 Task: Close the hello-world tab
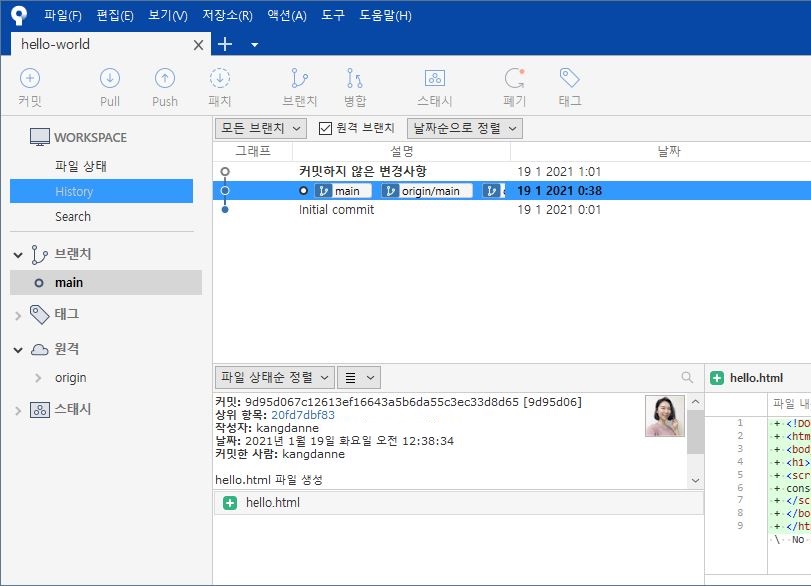click(198, 45)
